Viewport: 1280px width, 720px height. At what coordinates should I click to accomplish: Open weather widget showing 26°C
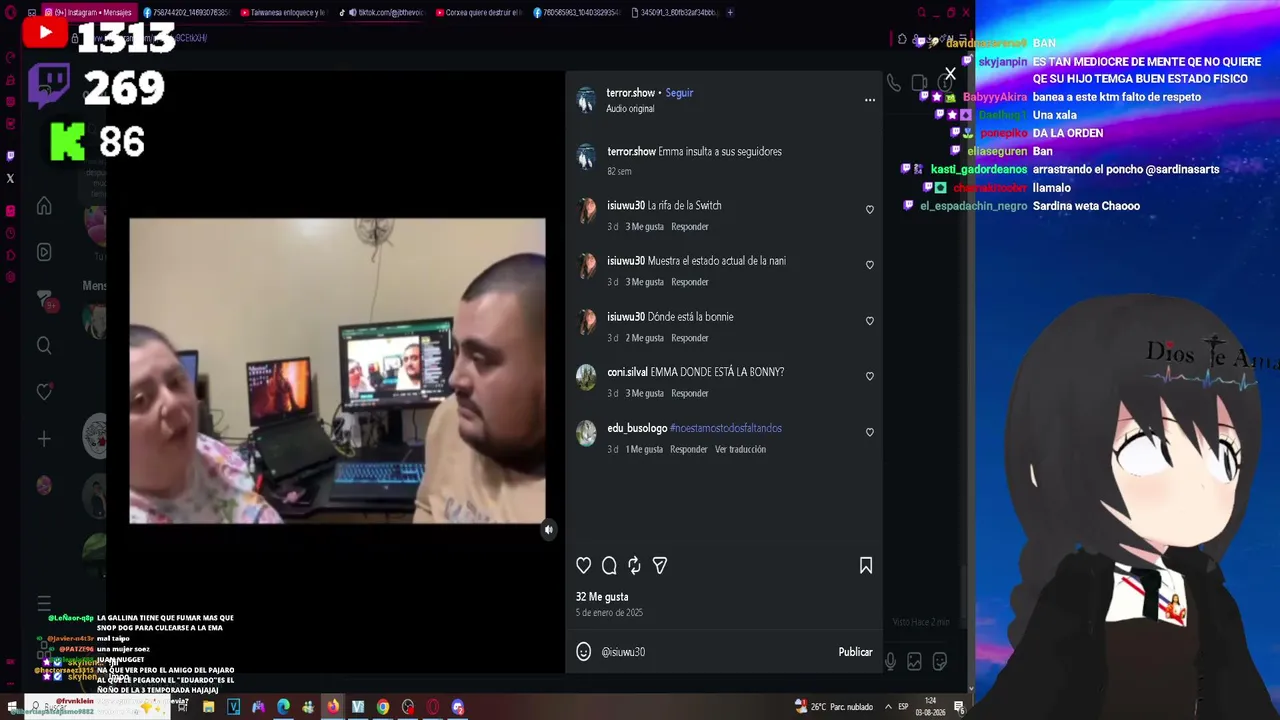click(834, 707)
